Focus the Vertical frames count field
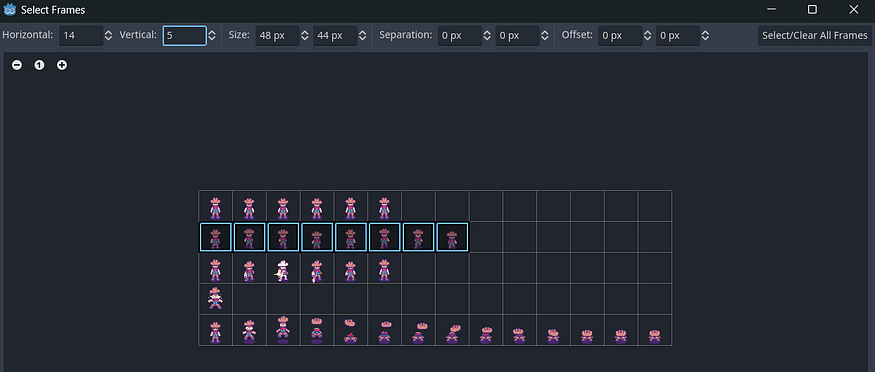Image resolution: width=875 pixels, height=372 pixels. [185, 35]
